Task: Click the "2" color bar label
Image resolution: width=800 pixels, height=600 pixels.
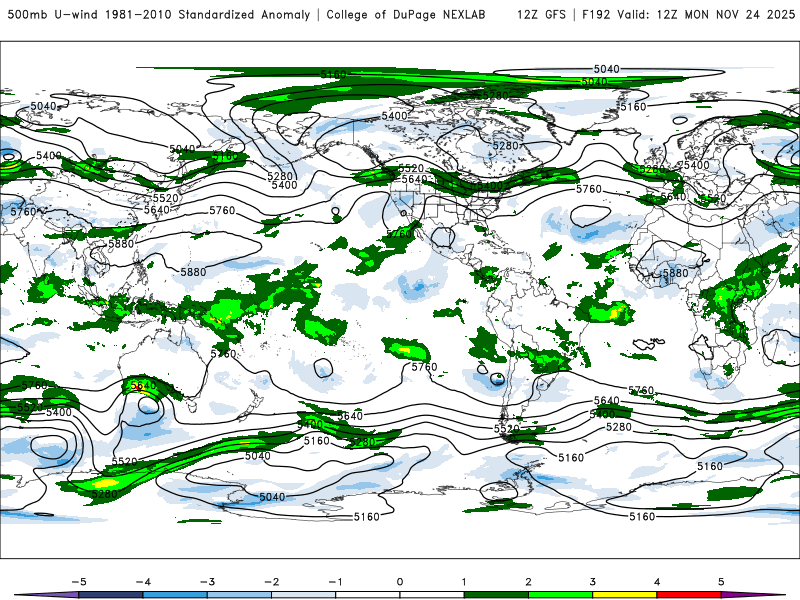Action: [528, 582]
